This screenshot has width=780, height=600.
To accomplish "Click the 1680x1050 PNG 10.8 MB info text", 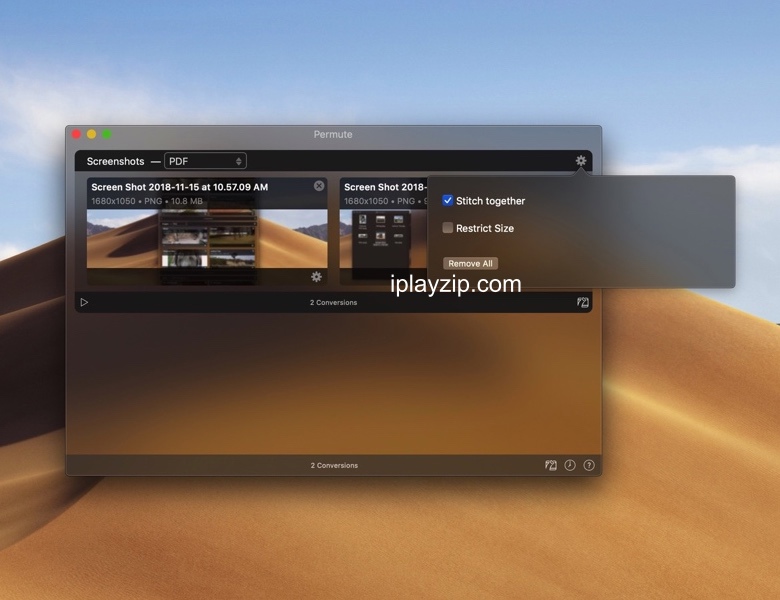I will point(147,201).
